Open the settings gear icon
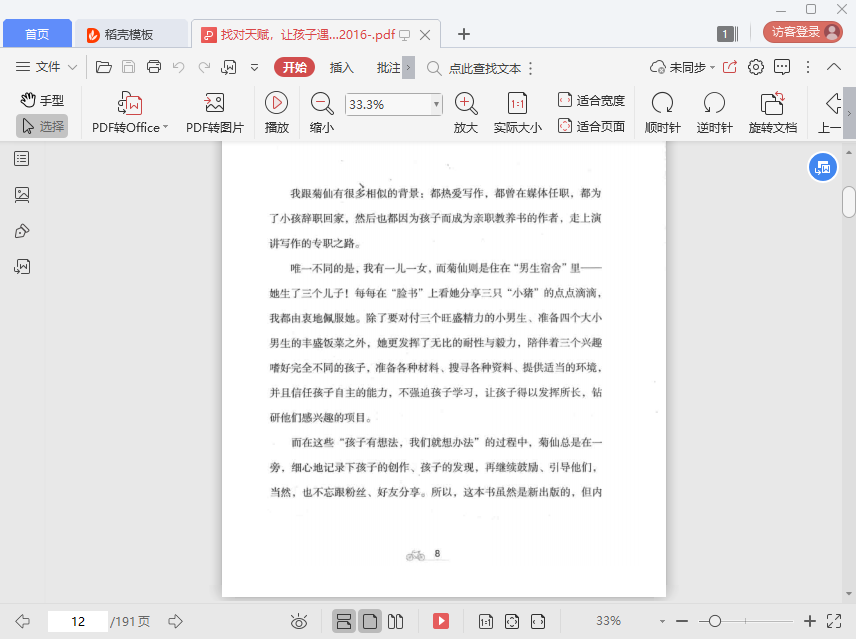 click(x=756, y=67)
